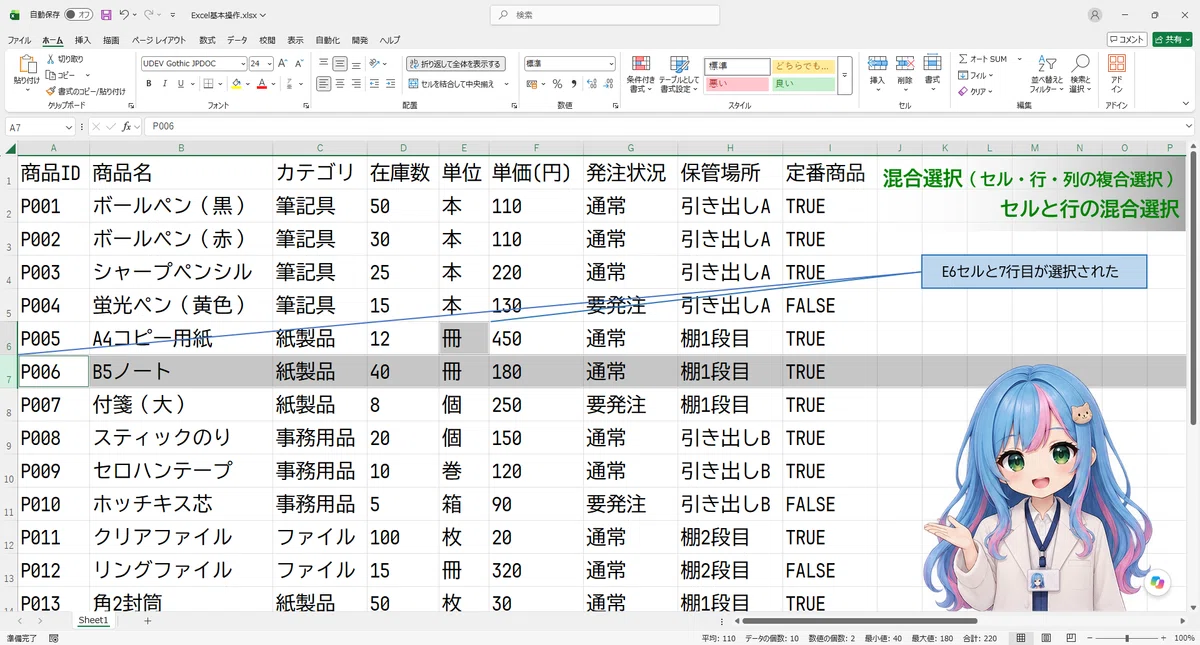Click the formula bar showing P006
The image size is (1200, 645).
click(x=670, y=127)
